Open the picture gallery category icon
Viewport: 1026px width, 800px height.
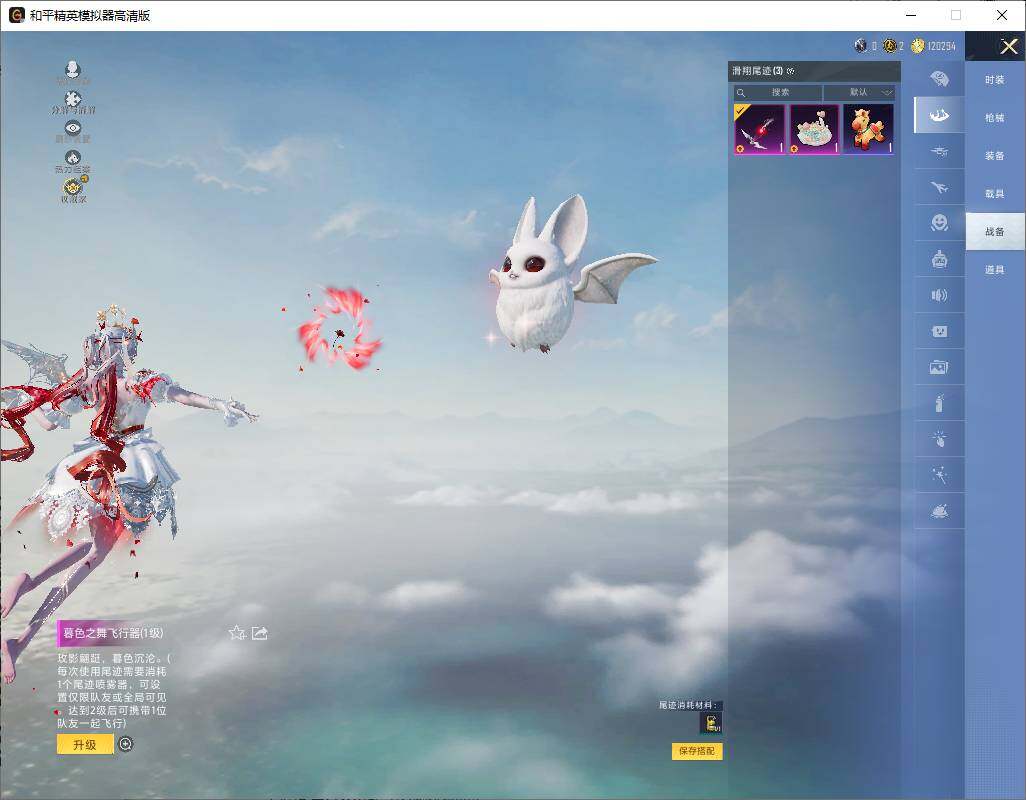coord(939,367)
